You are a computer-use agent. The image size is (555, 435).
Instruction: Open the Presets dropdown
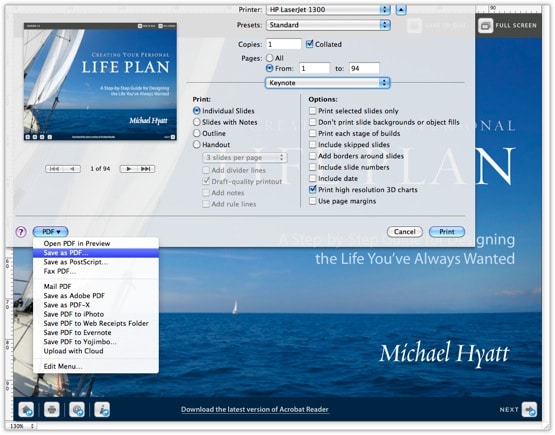tap(328, 25)
